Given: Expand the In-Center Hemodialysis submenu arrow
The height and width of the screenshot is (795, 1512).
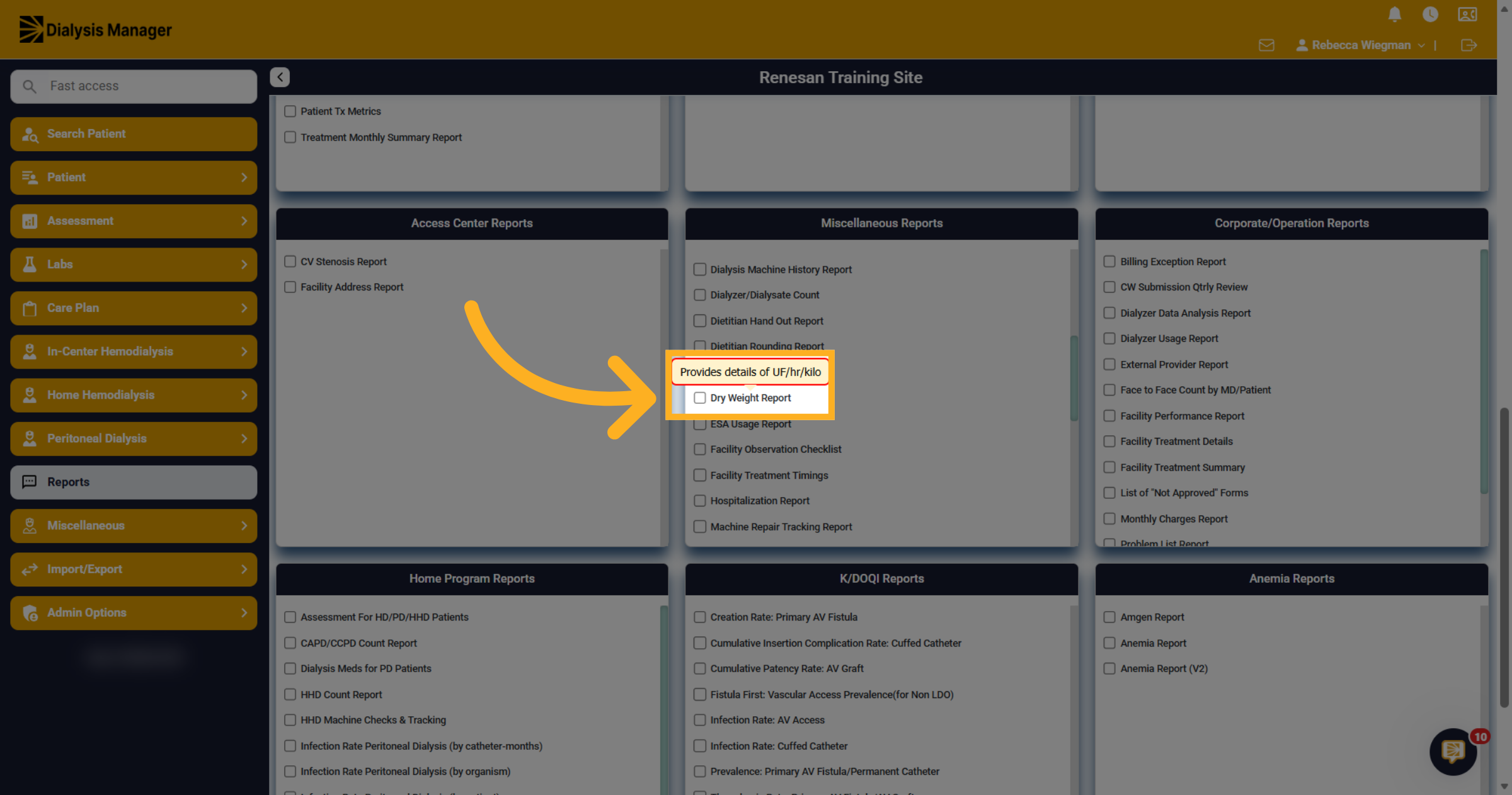Looking at the screenshot, I should 244,352.
